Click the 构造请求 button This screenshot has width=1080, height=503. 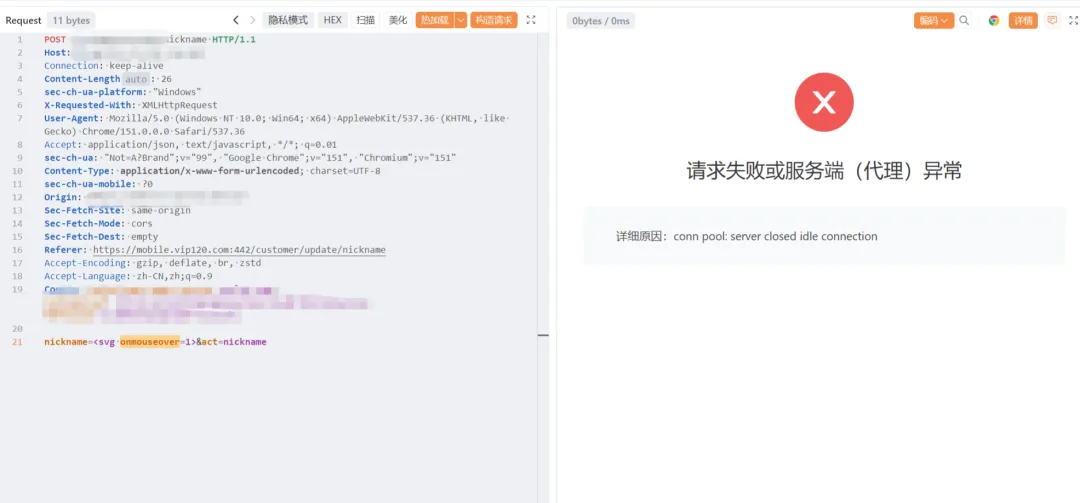pos(494,20)
